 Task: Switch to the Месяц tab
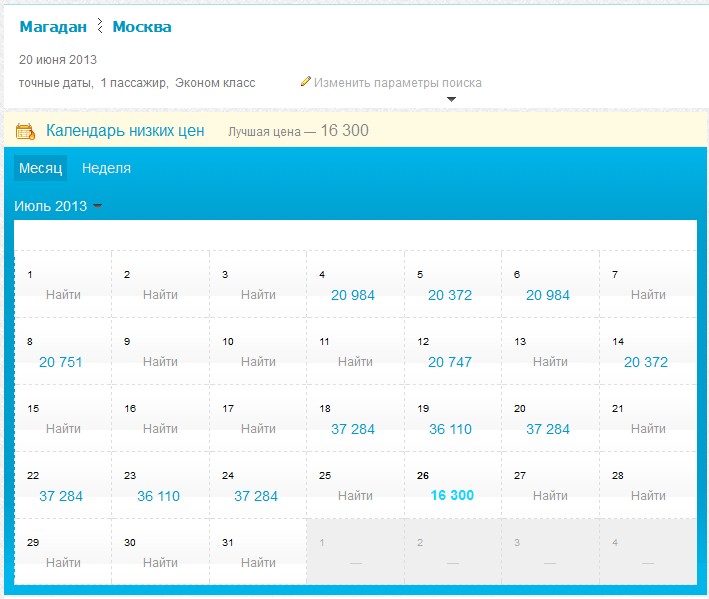tap(40, 168)
